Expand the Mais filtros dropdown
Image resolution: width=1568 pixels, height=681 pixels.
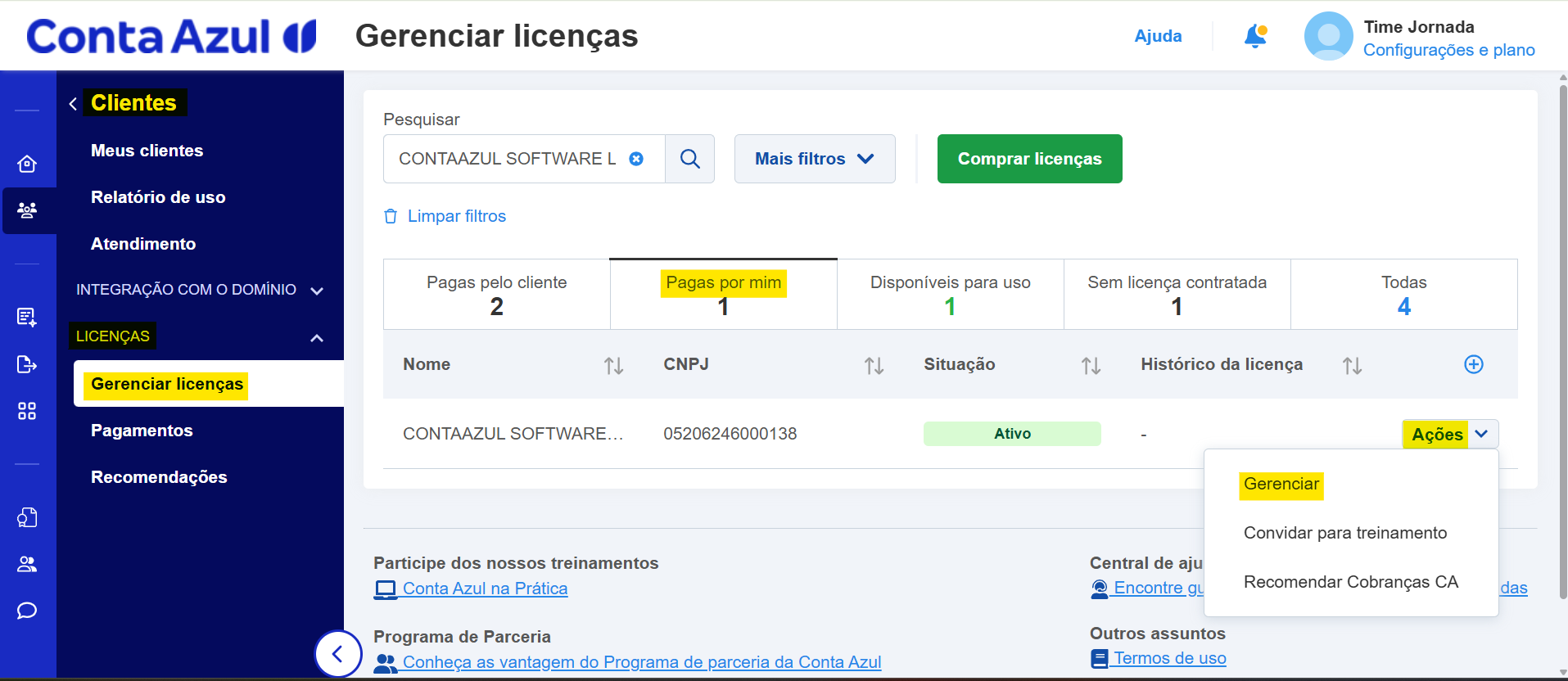coord(815,159)
